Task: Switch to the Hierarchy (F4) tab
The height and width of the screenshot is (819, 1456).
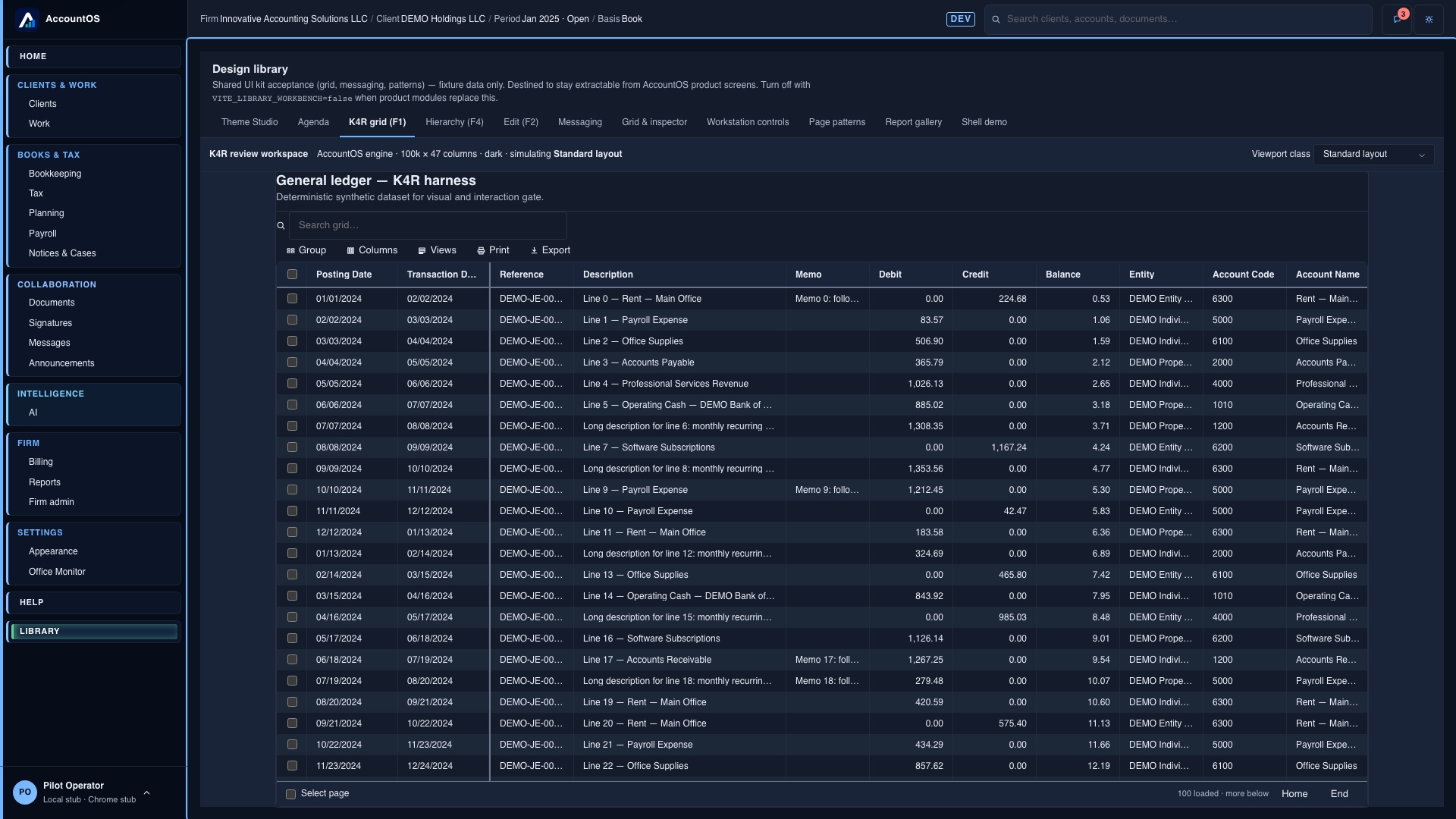Action: pos(454,122)
